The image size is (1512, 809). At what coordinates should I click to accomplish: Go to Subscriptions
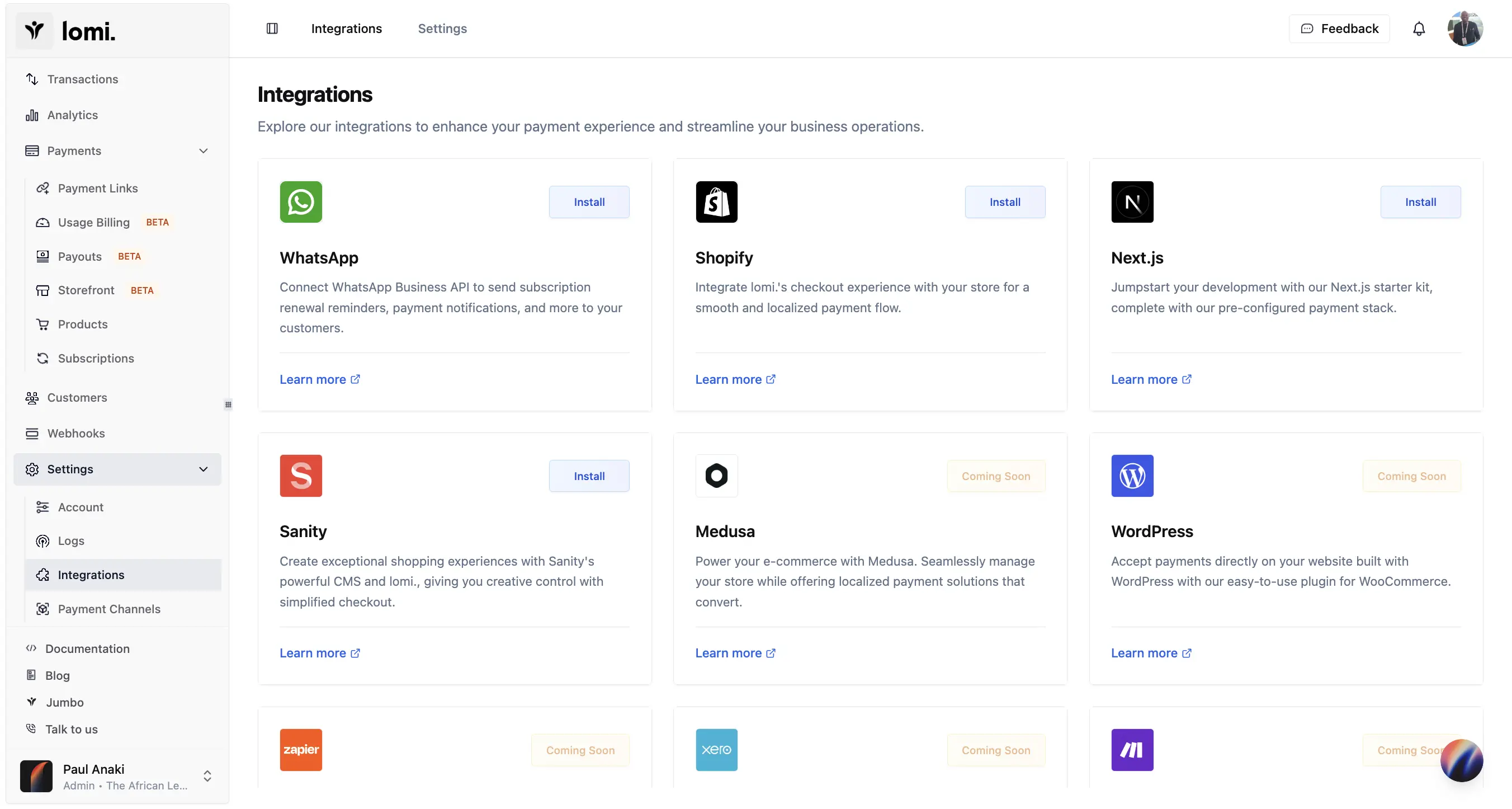[x=123, y=358]
